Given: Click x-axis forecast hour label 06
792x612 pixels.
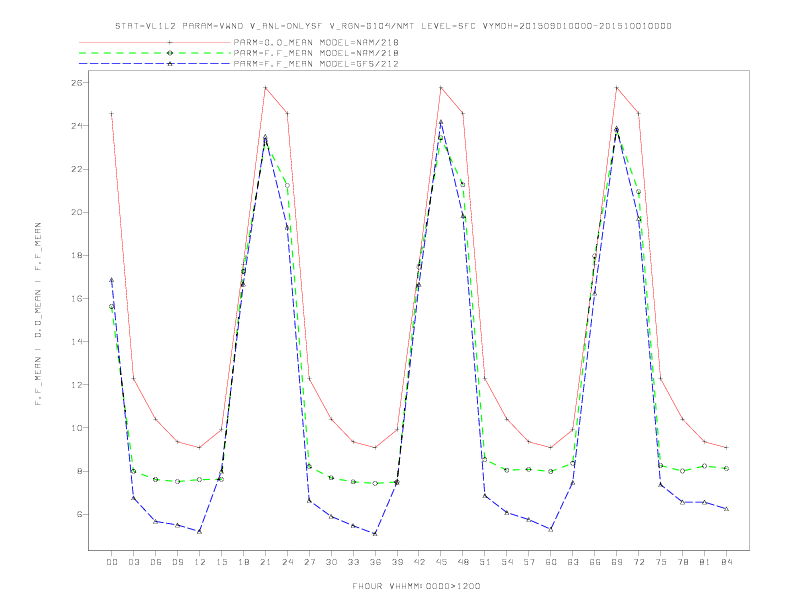Looking at the screenshot, I should pos(156,562).
